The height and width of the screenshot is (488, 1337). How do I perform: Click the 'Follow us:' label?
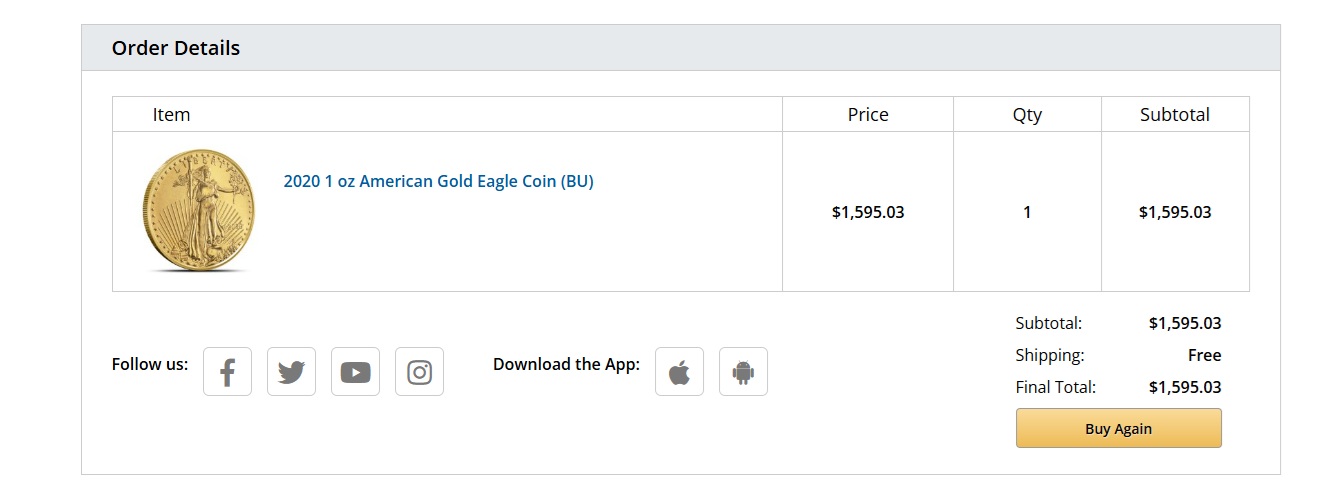pyautogui.click(x=150, y=364)
